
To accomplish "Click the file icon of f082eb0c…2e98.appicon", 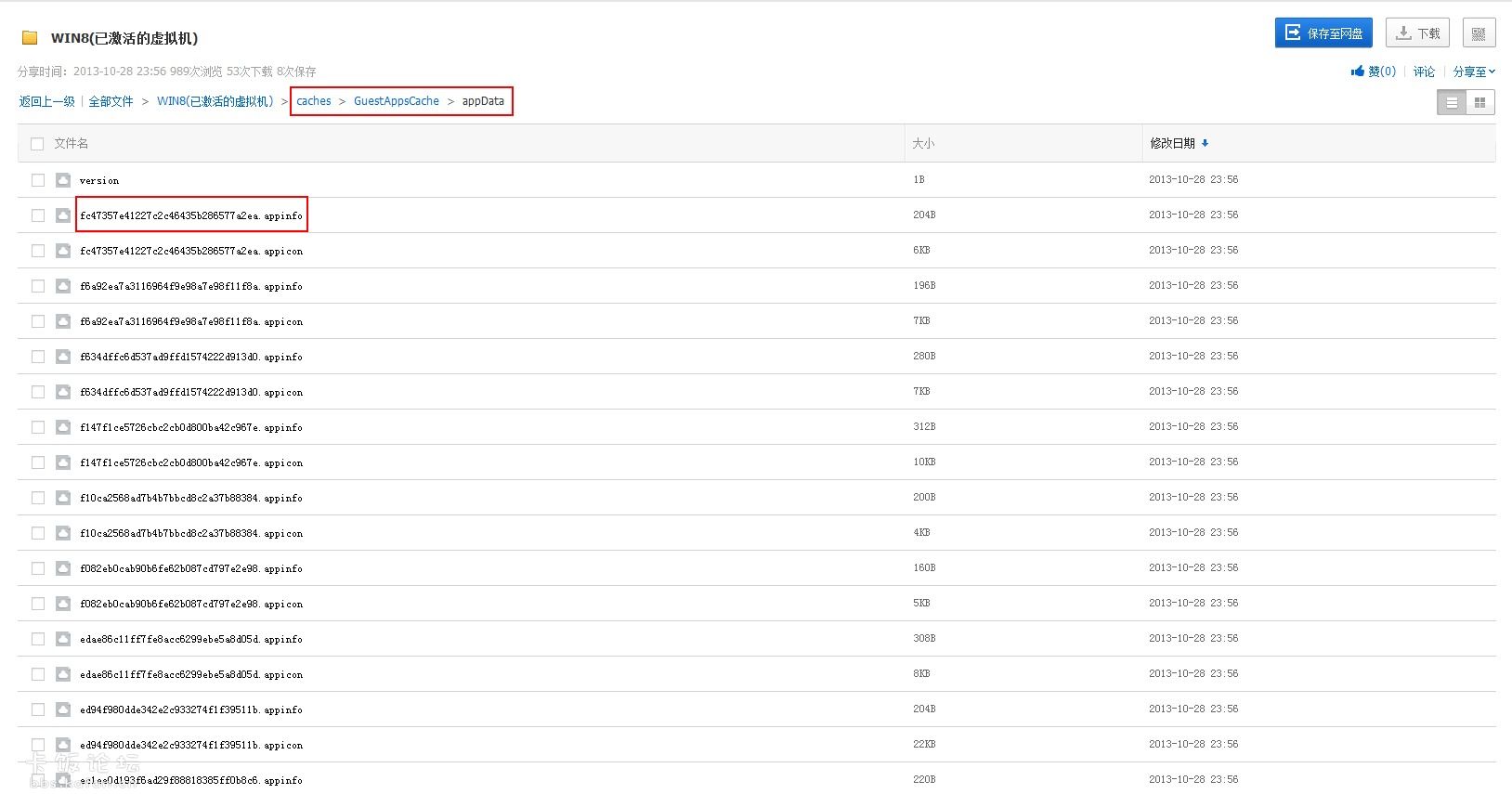I will [x=63, y=604].
